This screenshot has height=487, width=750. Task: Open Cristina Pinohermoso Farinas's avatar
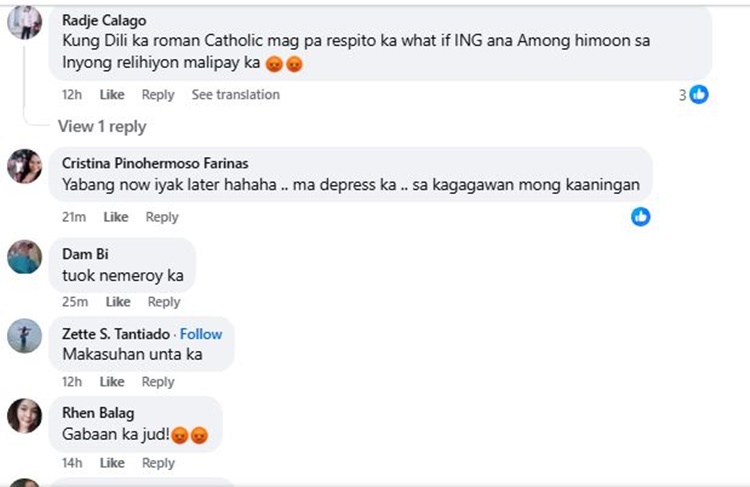[24, 166]
